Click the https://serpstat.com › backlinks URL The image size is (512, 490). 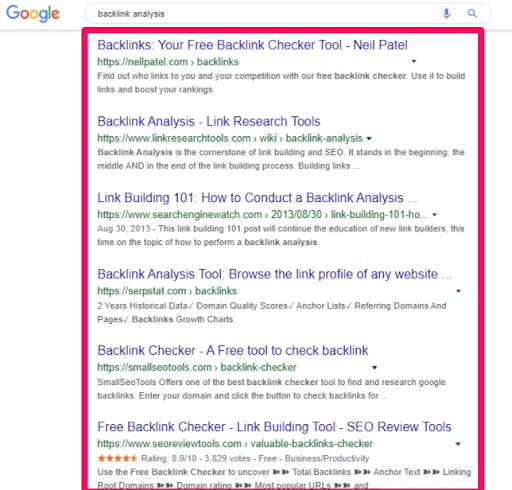pyautogui.click(x=167, y=291)
